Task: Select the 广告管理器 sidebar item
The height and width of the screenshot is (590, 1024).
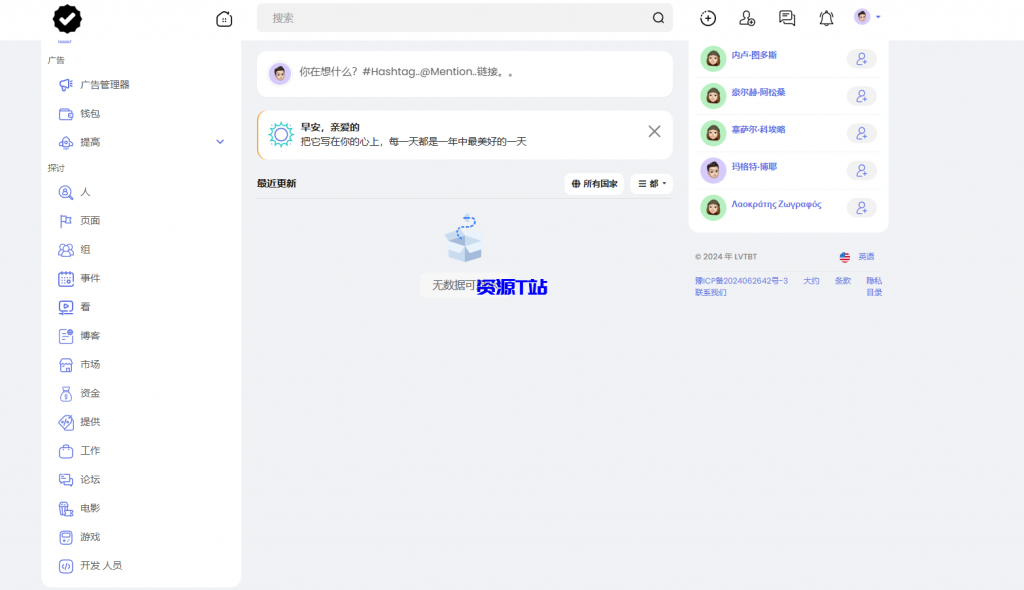Action: [x=105, y=85]
